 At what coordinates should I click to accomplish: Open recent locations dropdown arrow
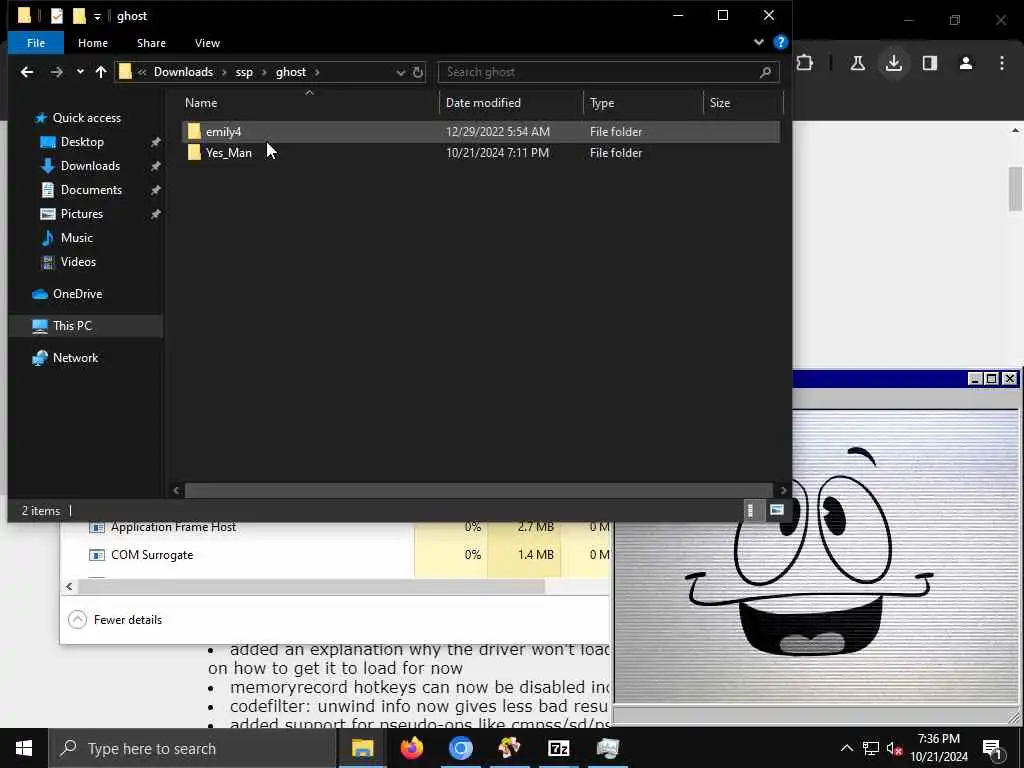[x=80, y=72]
